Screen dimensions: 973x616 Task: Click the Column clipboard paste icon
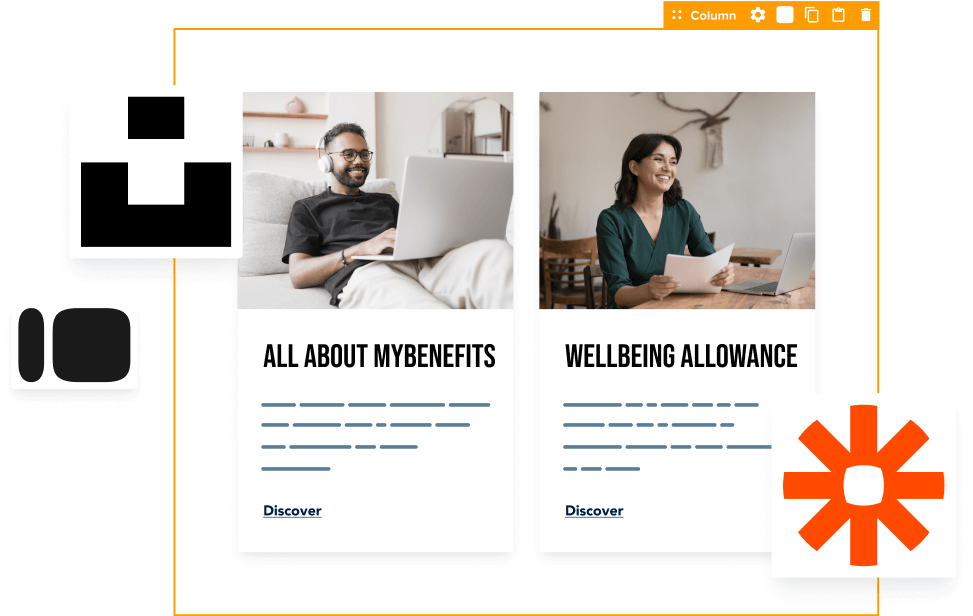tap(838, 15)
